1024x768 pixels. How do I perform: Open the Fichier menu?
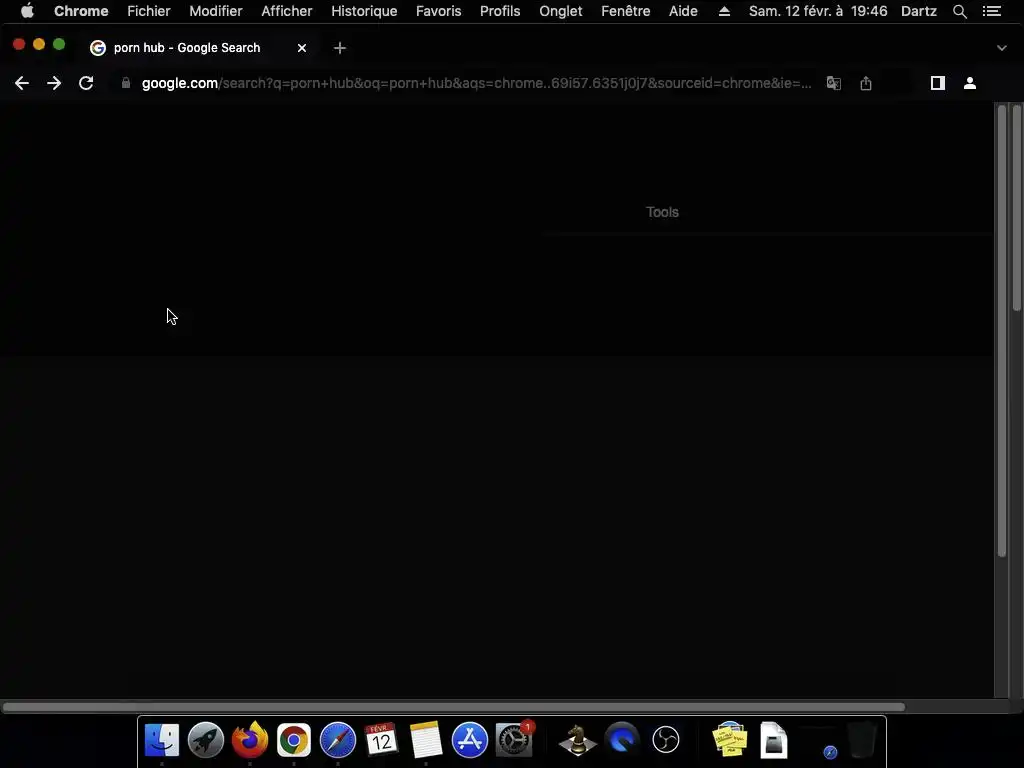[x=148, y=11]
